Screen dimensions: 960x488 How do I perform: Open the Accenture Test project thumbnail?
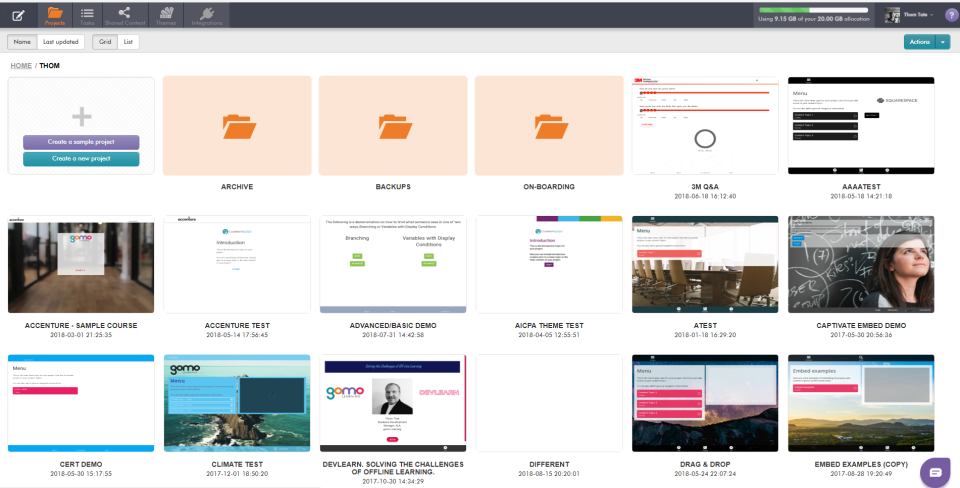pos(237,265)
